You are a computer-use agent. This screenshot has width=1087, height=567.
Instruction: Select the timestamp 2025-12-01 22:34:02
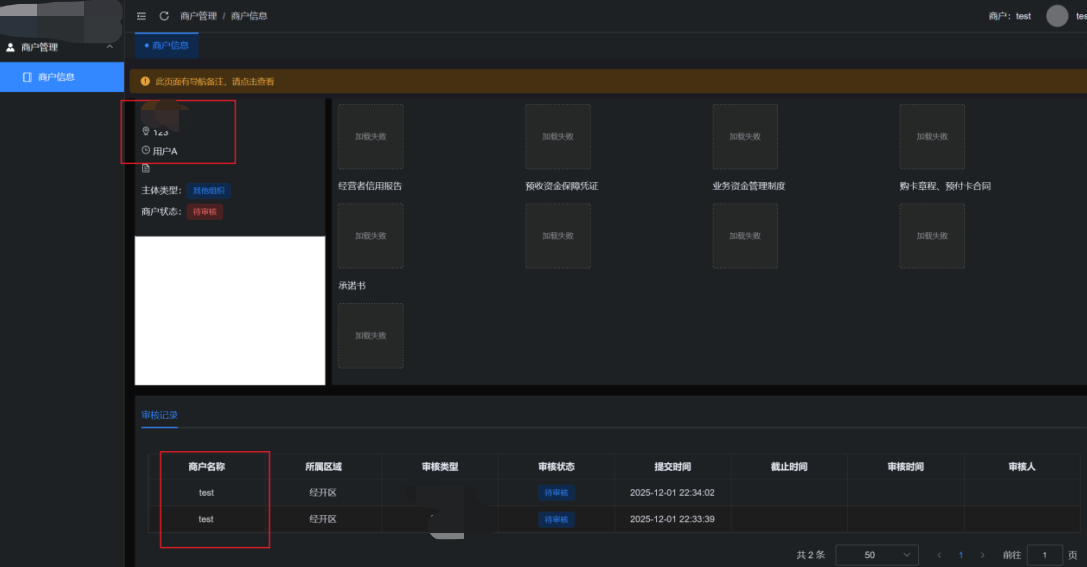click(672, 493)
